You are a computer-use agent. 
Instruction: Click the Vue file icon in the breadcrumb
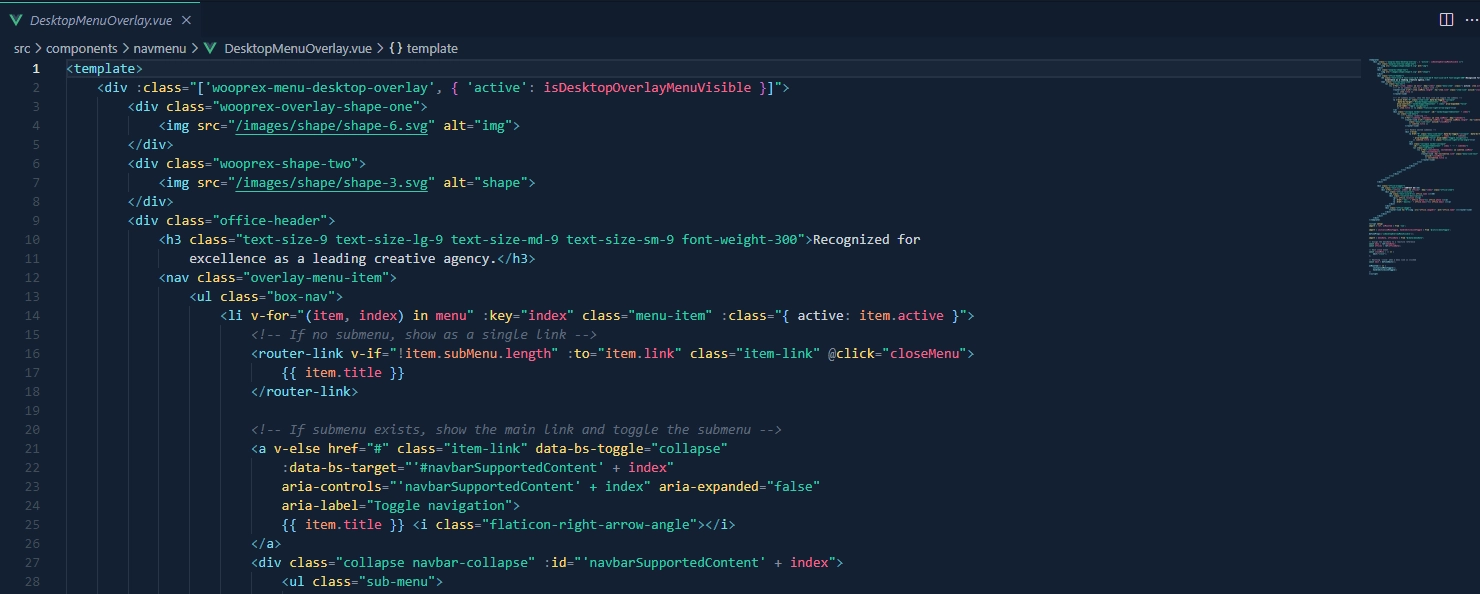(211, 48)
